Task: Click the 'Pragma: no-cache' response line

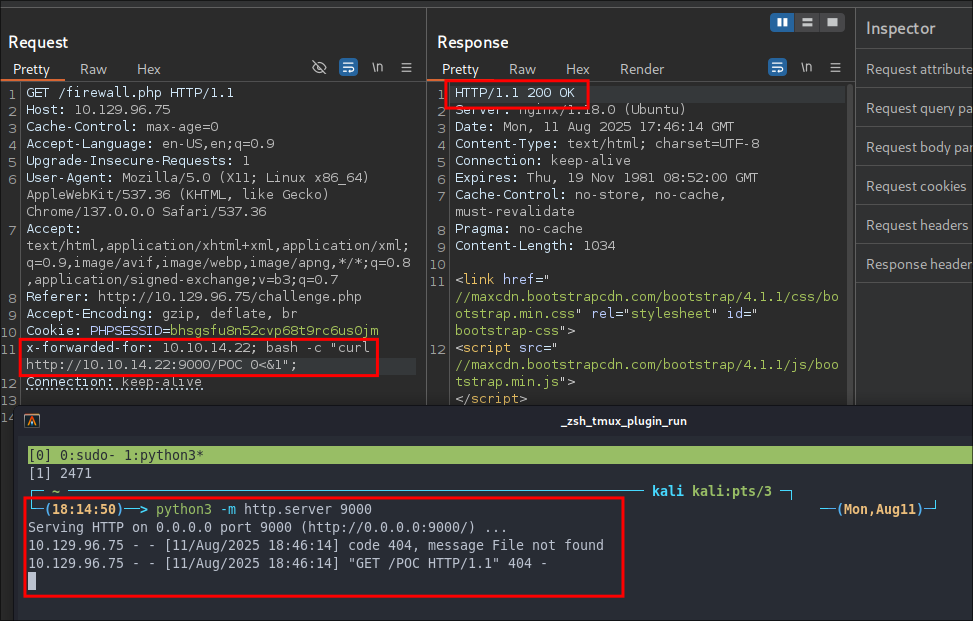Action: pos(519,229)
